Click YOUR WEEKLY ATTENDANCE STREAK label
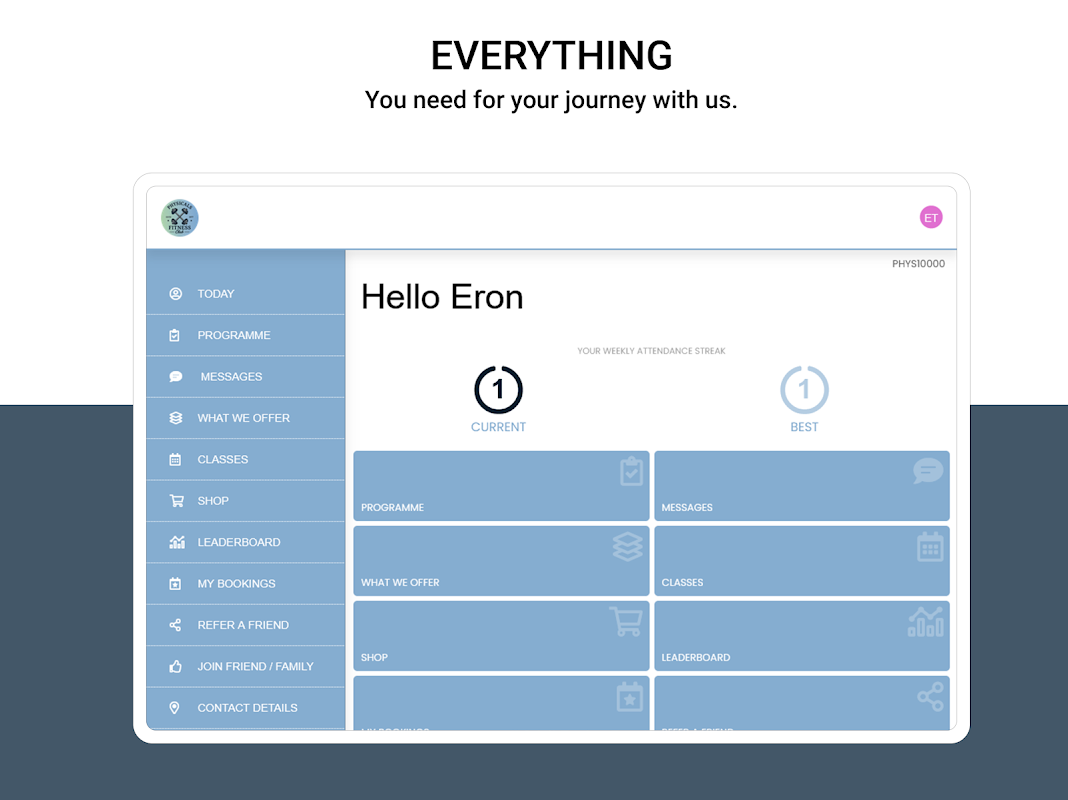This screenshot has width=1068, height=800. click(651, 351)
